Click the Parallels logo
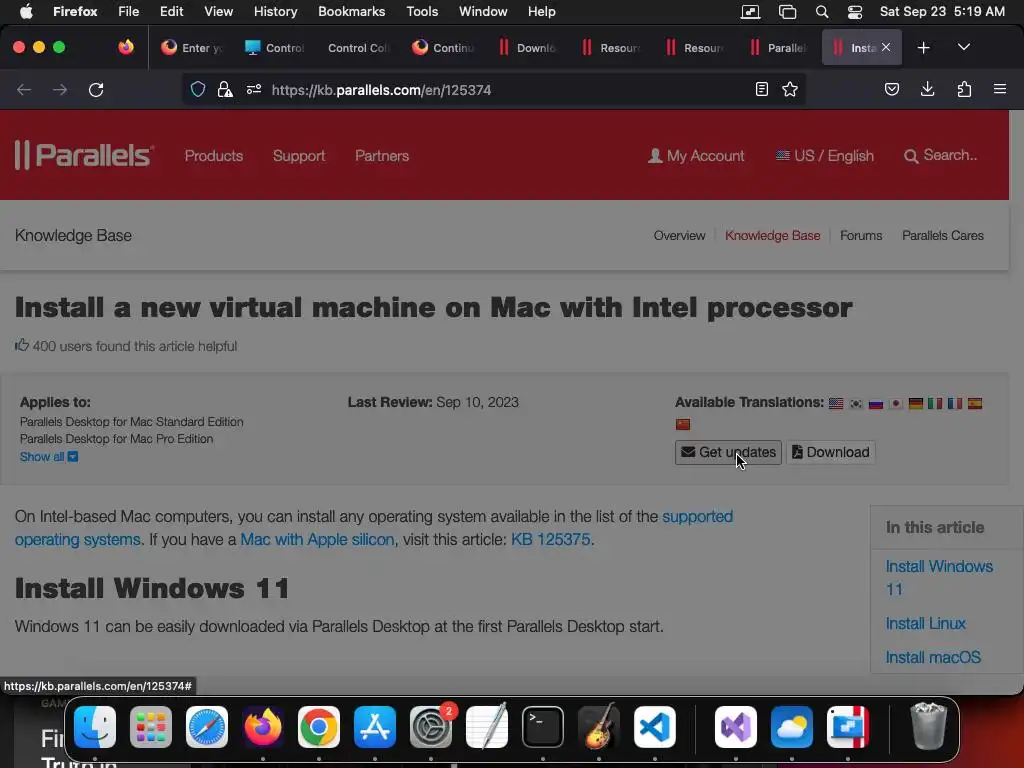 [x=84, y=155]
